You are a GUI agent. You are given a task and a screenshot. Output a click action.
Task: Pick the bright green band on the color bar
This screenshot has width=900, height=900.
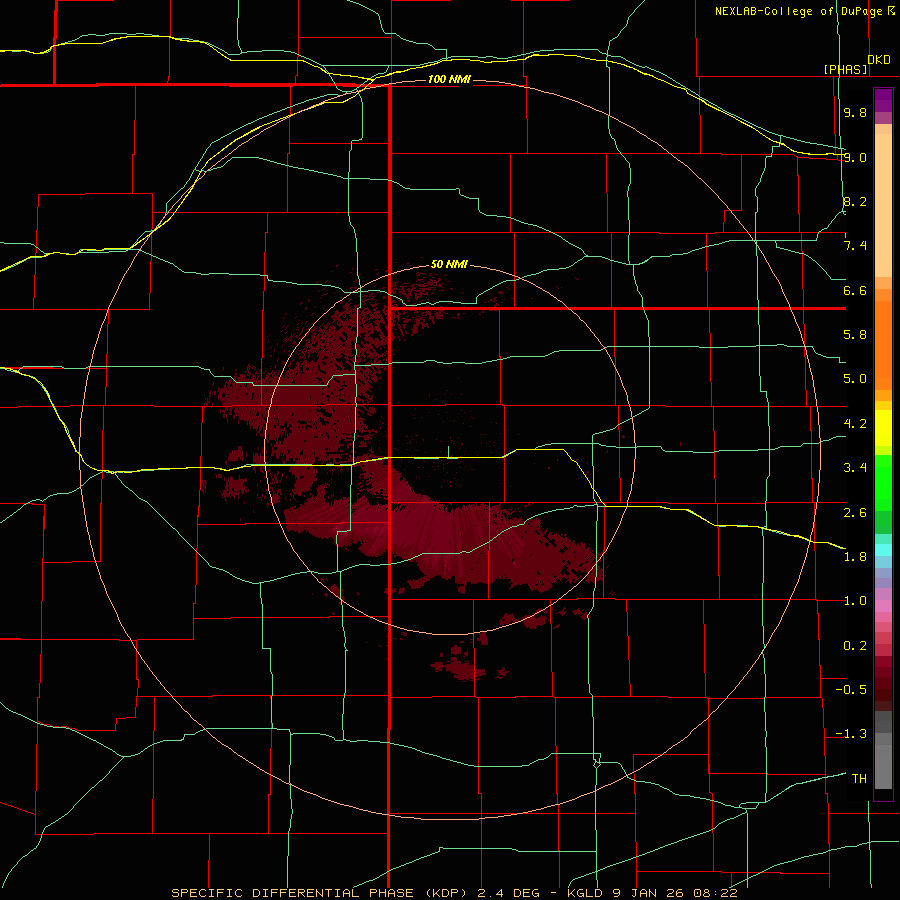[x=883, y=482]
